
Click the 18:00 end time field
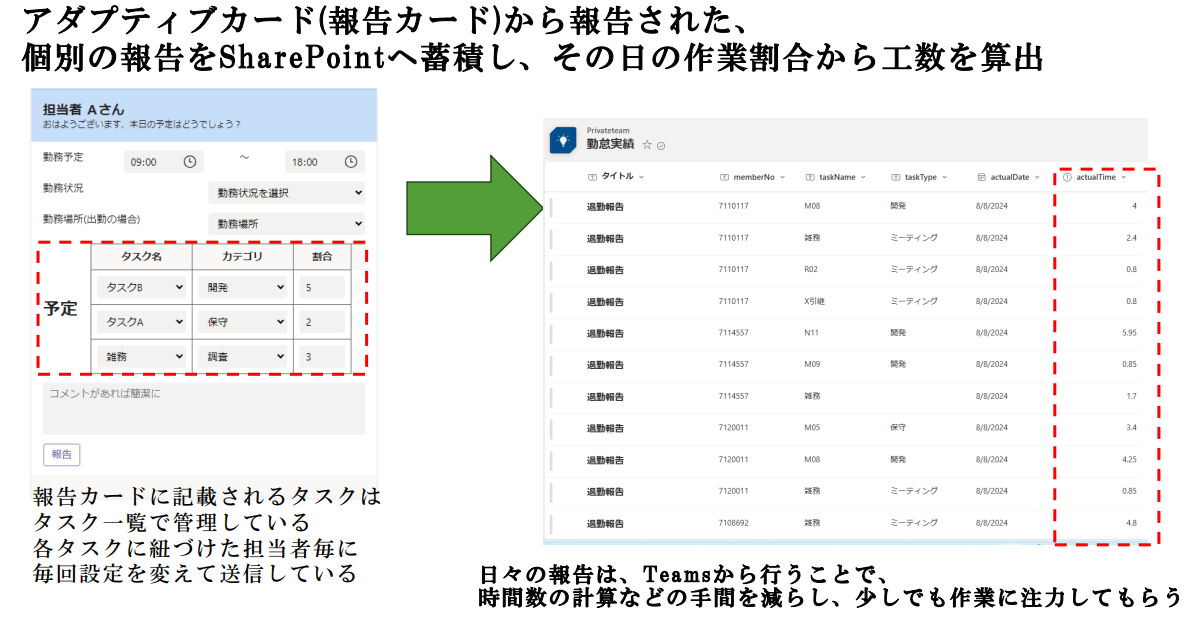pos(325,161)
